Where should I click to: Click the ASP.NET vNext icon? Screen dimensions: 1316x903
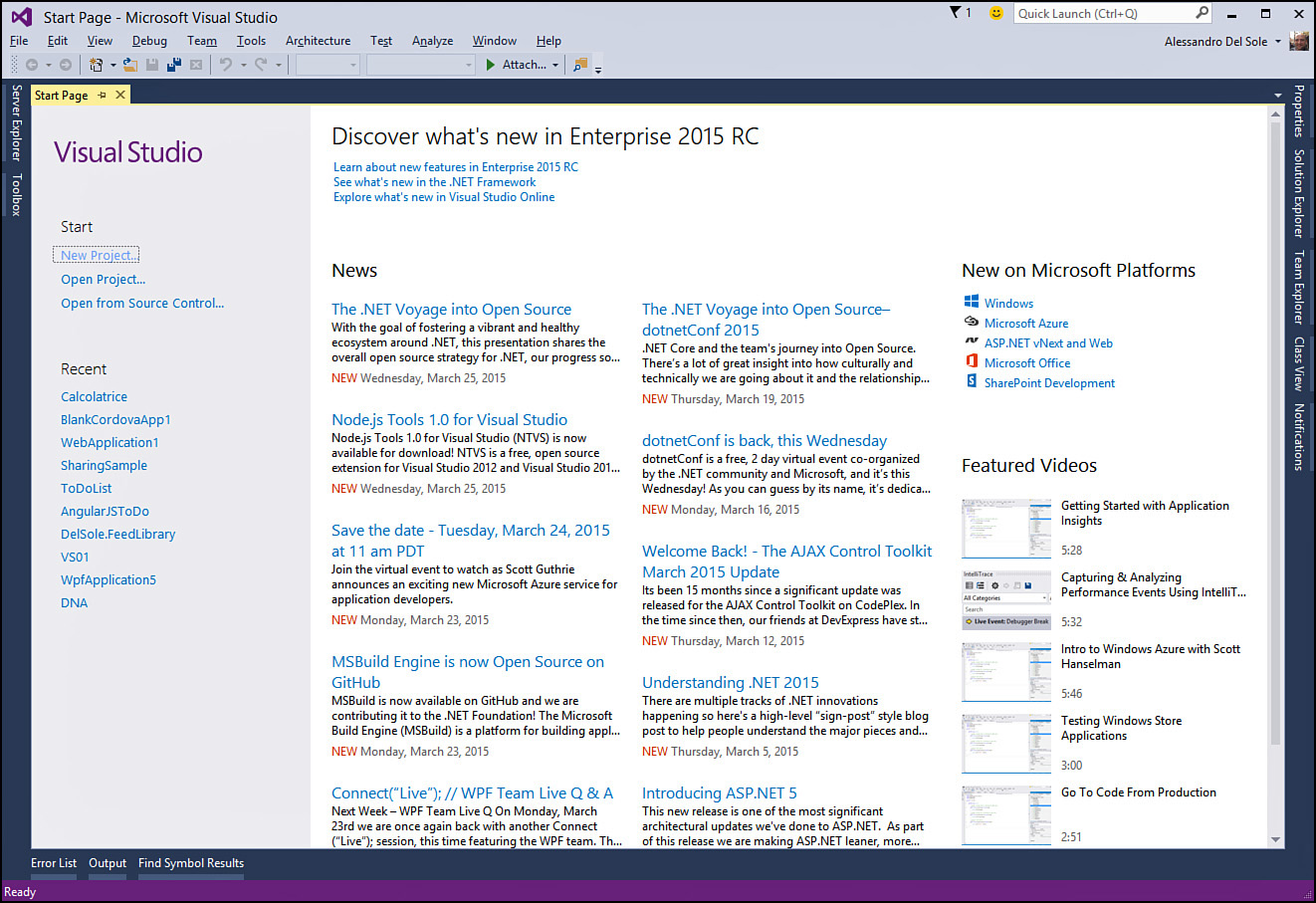tap(972, 341)
